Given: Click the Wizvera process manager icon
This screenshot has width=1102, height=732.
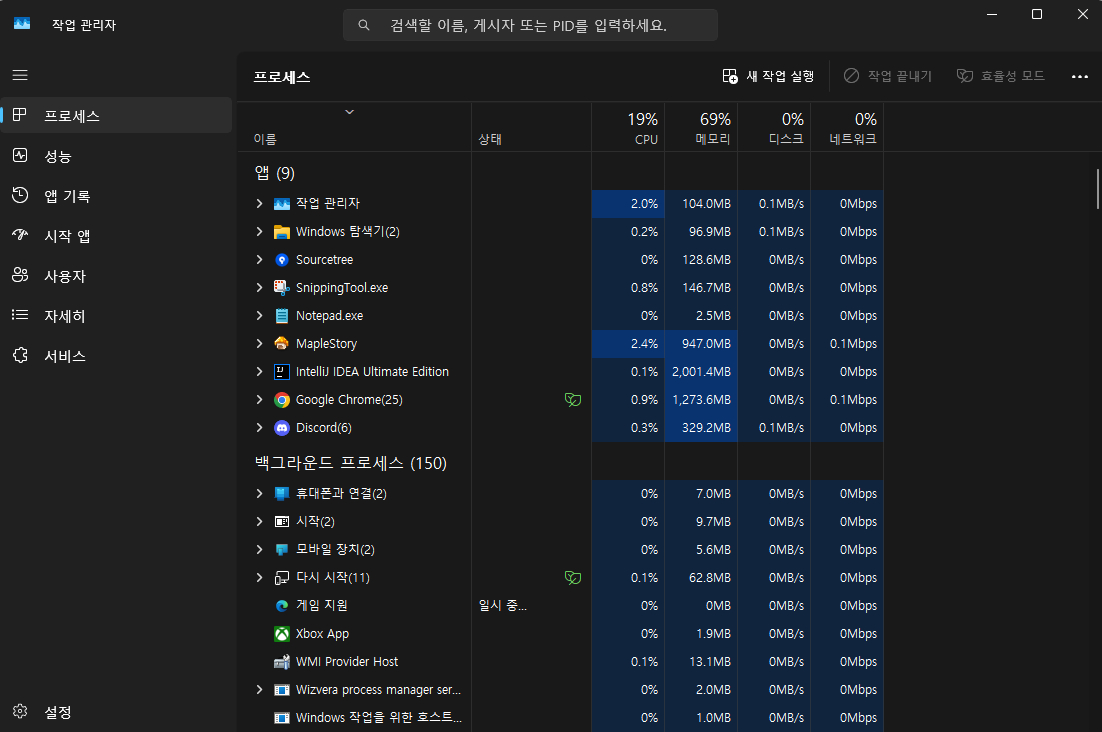Looking at the screenshot, I should pyautogui.click(x=282, y=690).
